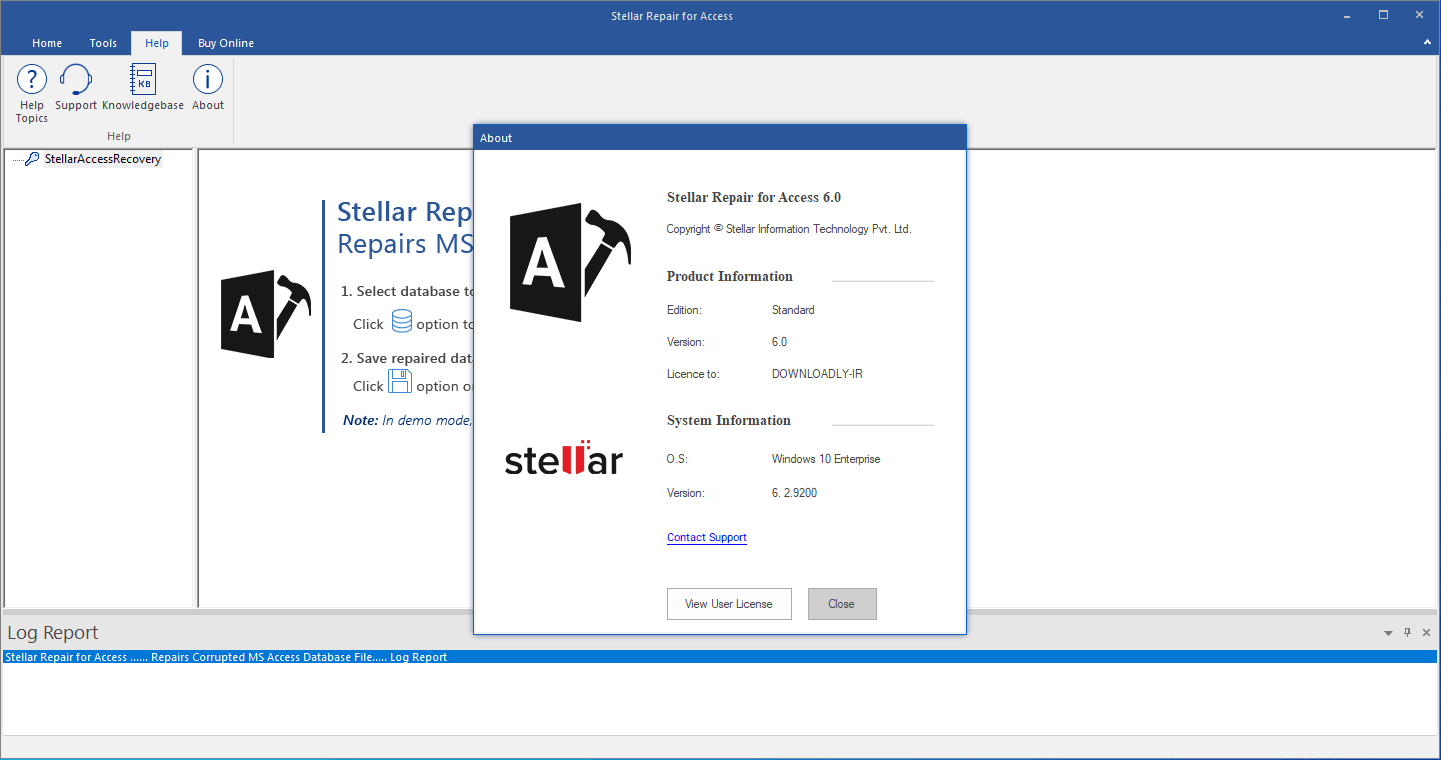Click the database selection icon in step 1
Screen dimensions: 1441x760
click(401, 322)
